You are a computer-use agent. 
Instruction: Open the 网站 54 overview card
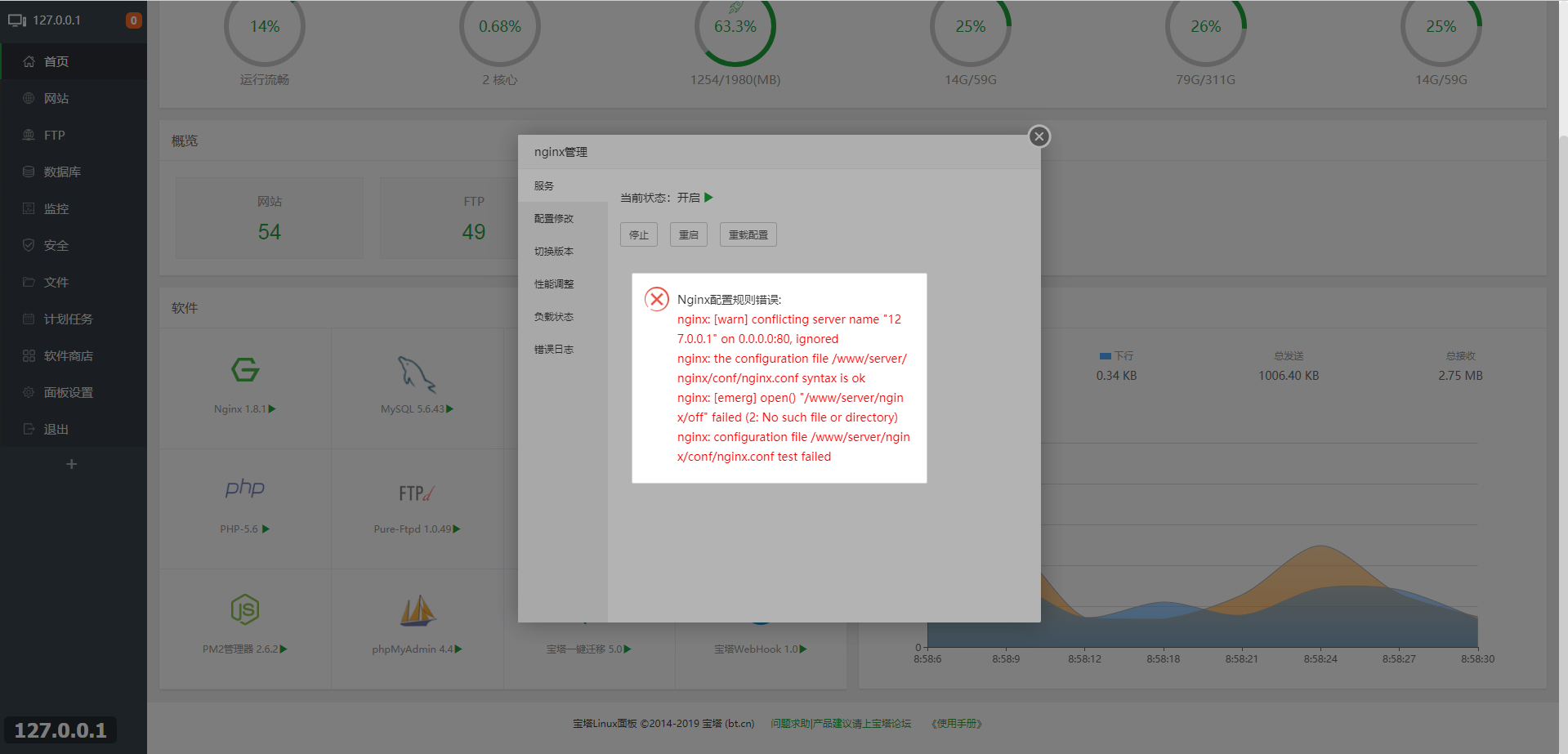click(x=268, y=217)
